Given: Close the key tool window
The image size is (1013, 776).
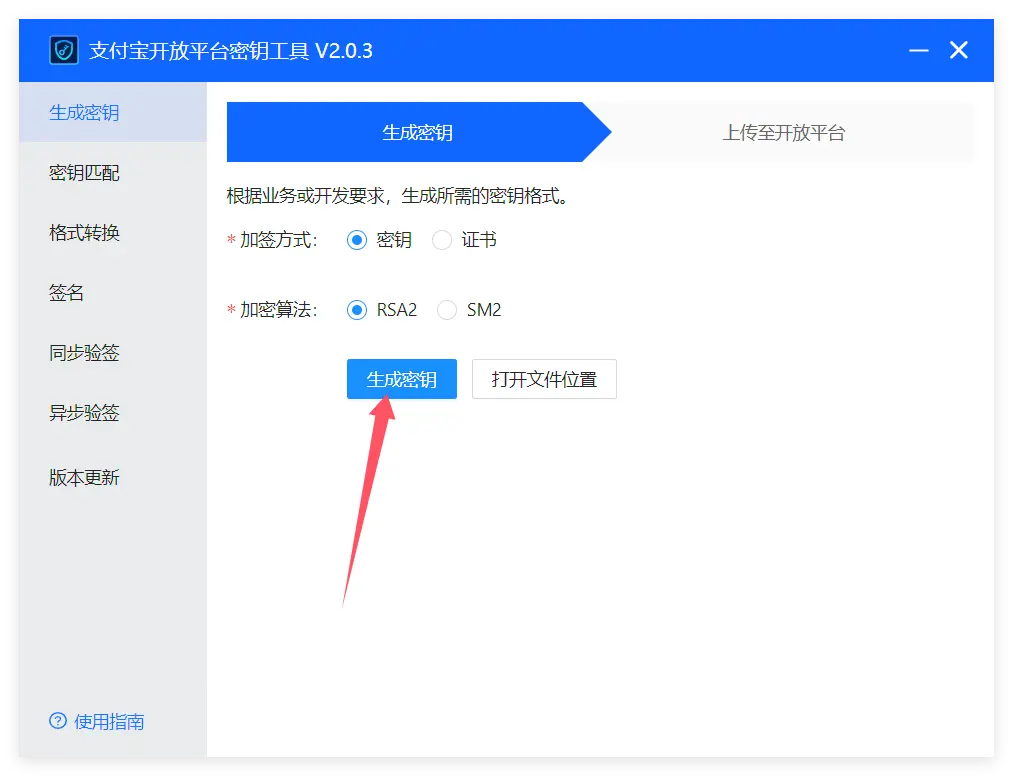Looking at the screenshot, I should (x=959, y=50).
